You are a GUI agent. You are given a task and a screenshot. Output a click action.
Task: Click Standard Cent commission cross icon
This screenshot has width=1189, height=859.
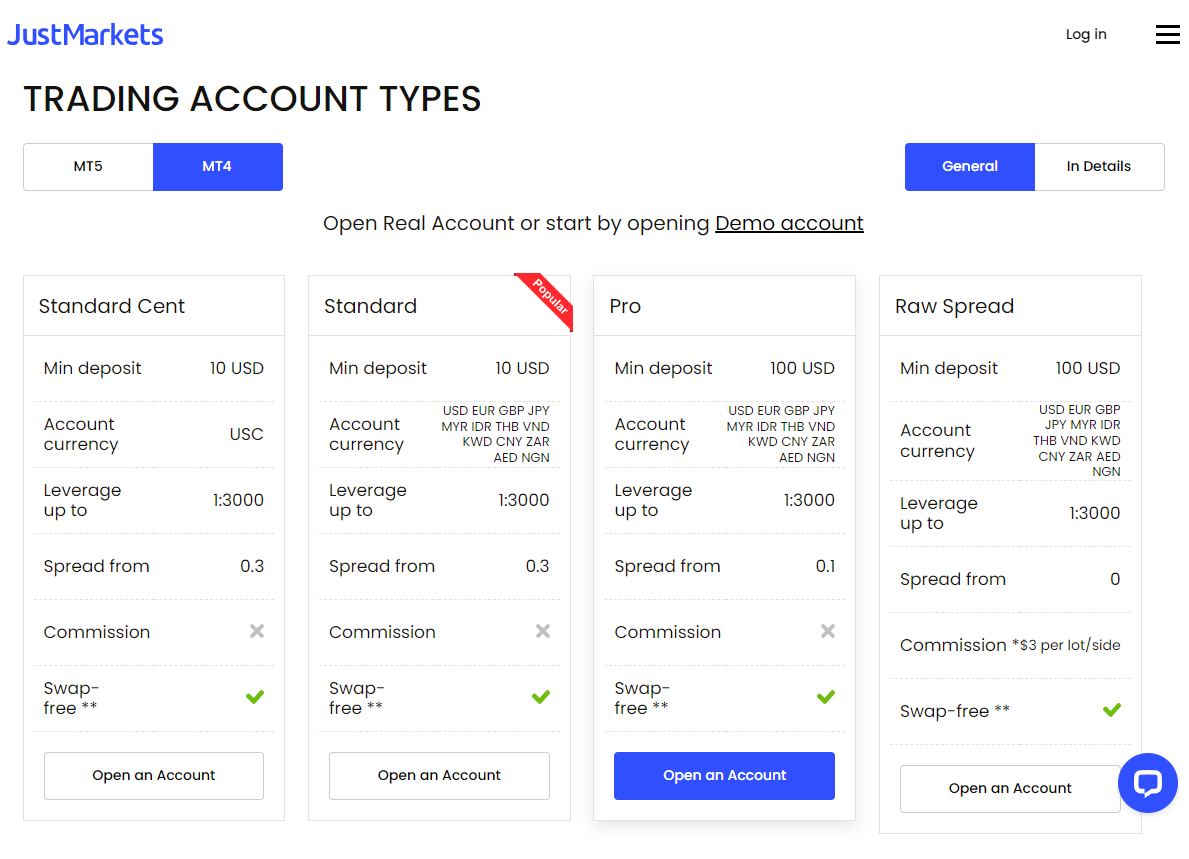[x=257, y=631]
